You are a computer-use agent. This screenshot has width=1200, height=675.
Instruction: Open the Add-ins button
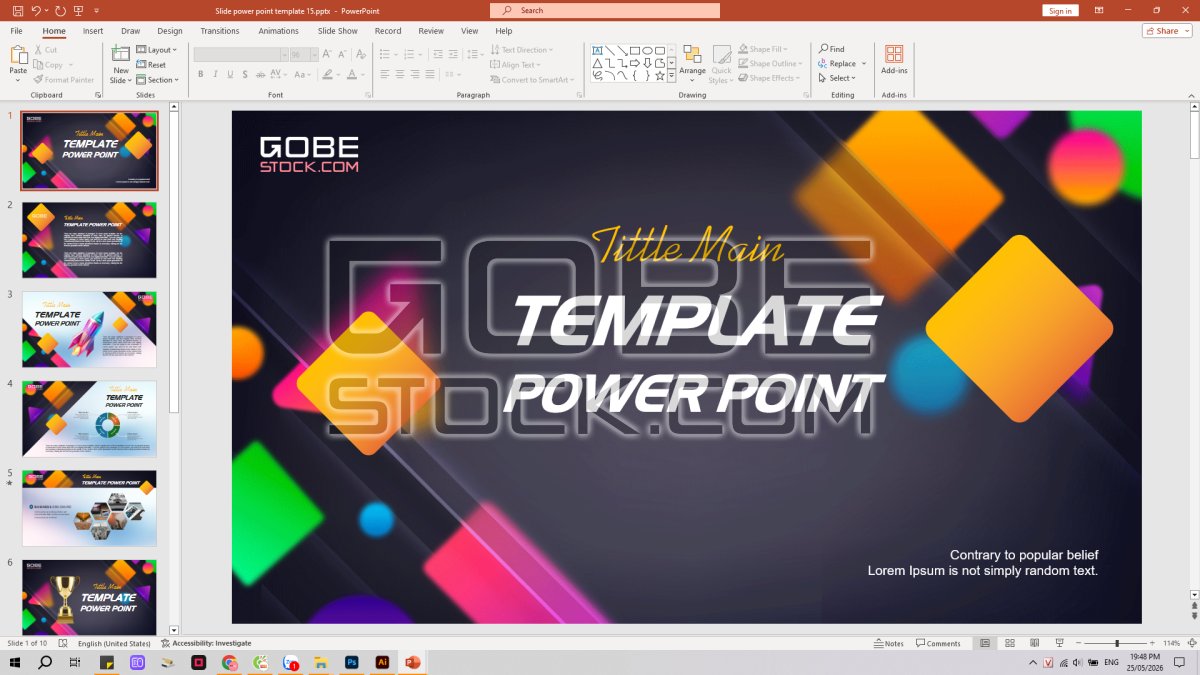894,58
